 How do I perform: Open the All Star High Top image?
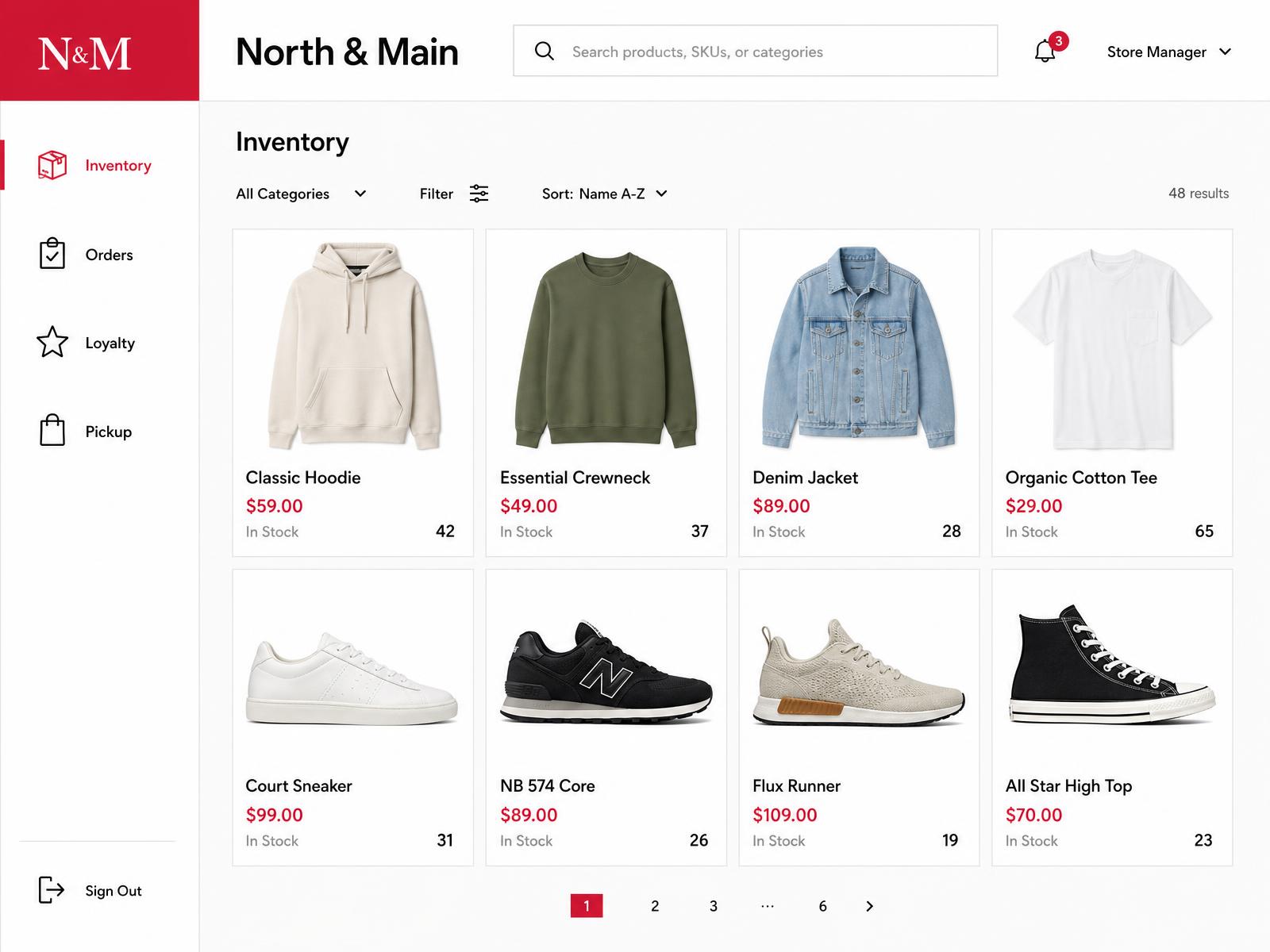(x=1112, y=664)
